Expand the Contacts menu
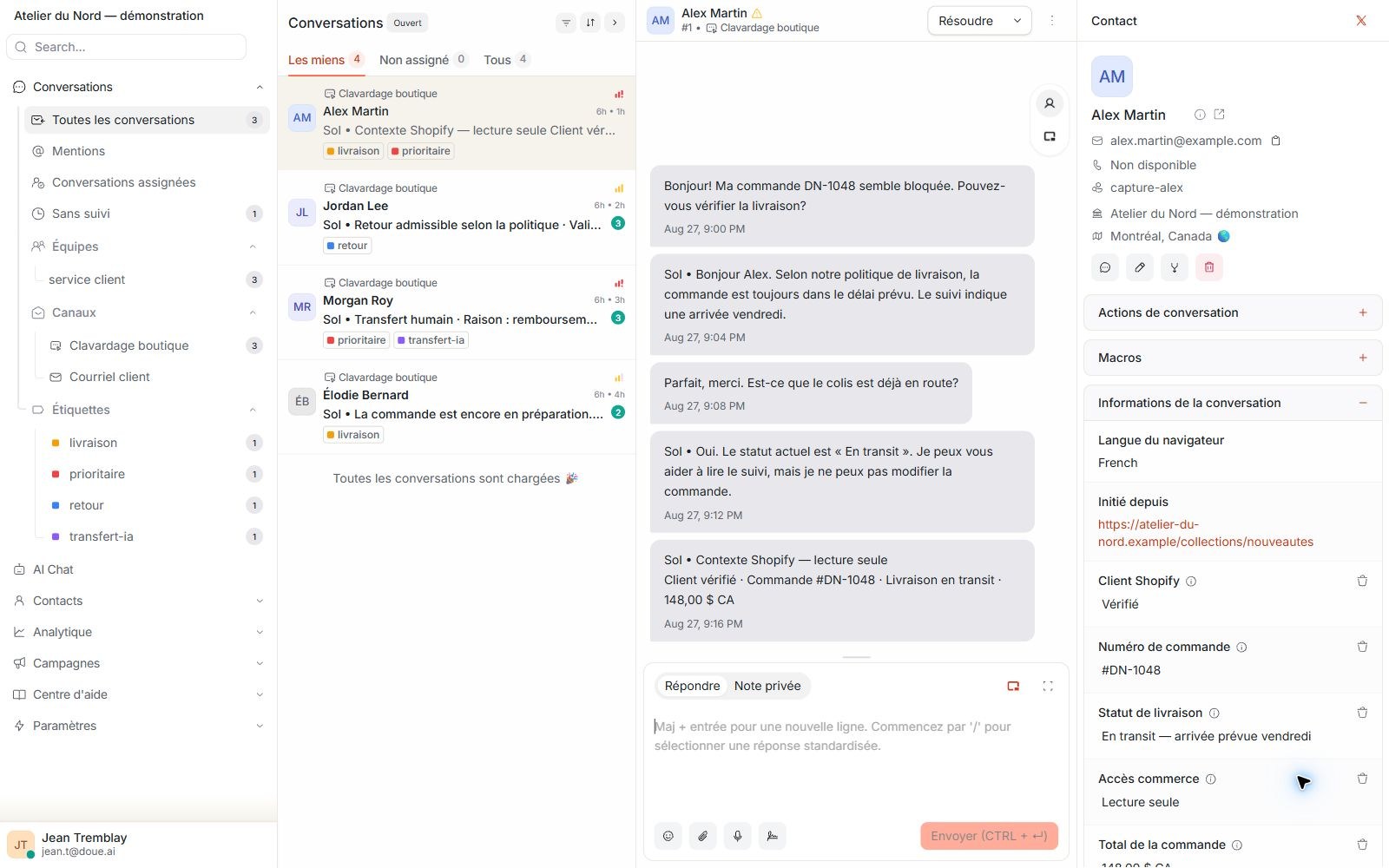The image size is (1389, 868). [260, 601]
